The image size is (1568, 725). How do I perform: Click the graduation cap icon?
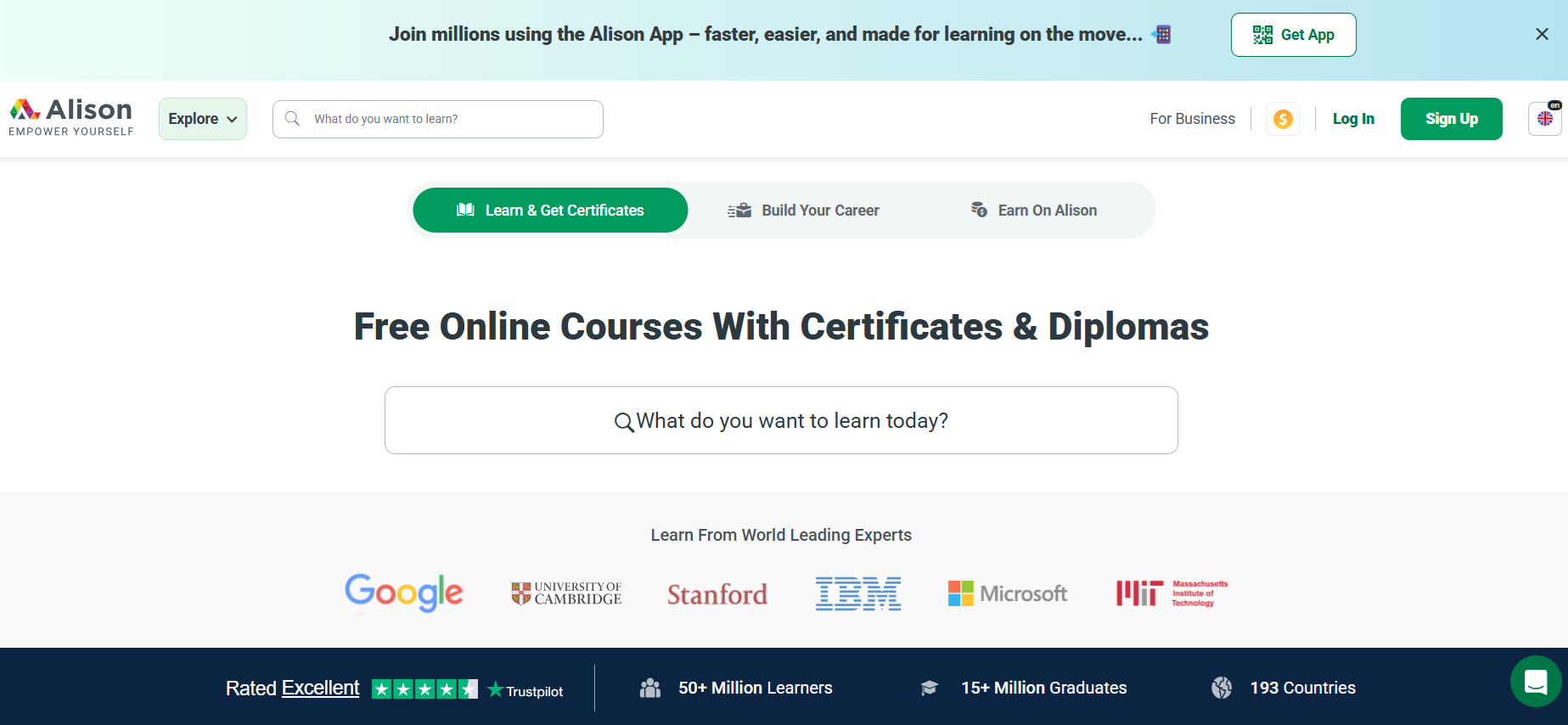click(x=930, y=688)
